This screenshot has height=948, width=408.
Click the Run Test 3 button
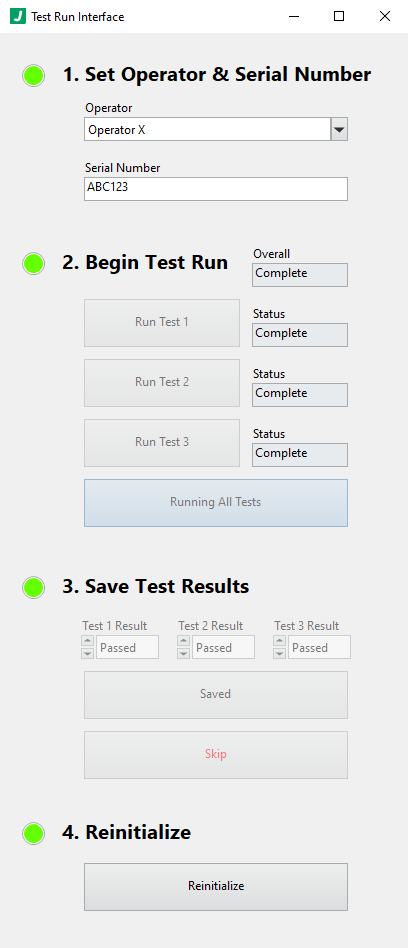[x=162, y=443]
